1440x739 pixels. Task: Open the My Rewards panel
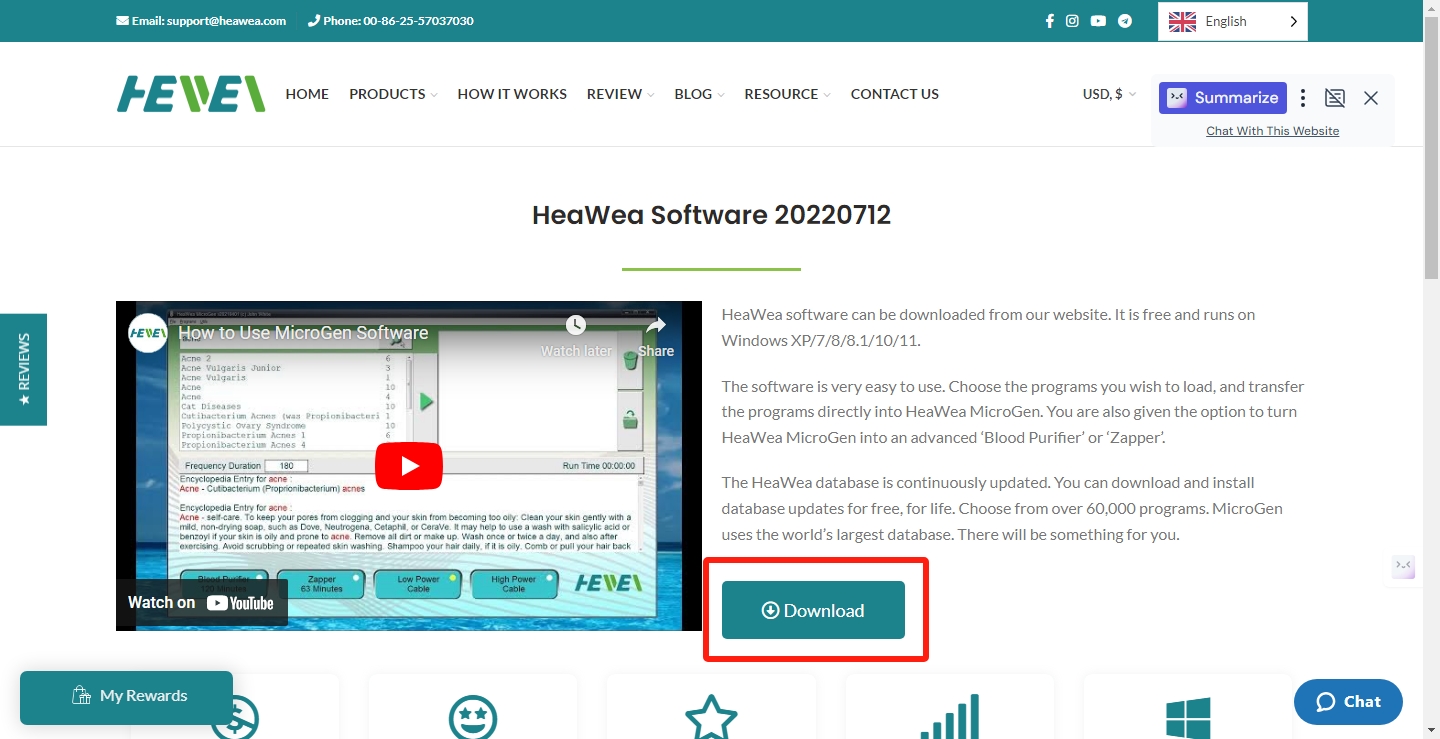point(127,696)
